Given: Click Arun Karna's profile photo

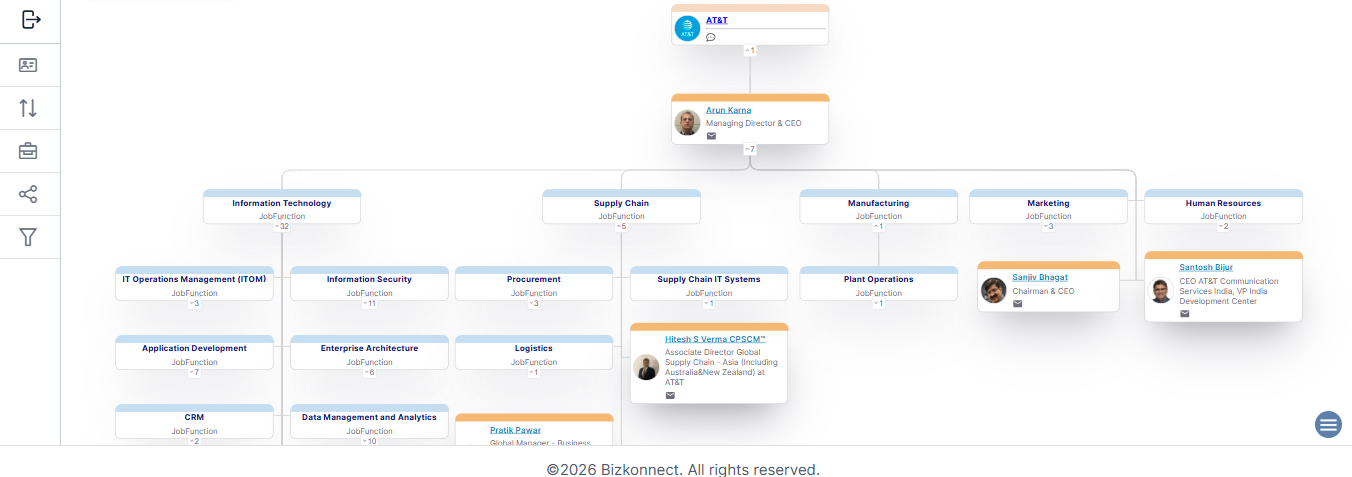Looking at the screenshot, I should coord(687,123).
